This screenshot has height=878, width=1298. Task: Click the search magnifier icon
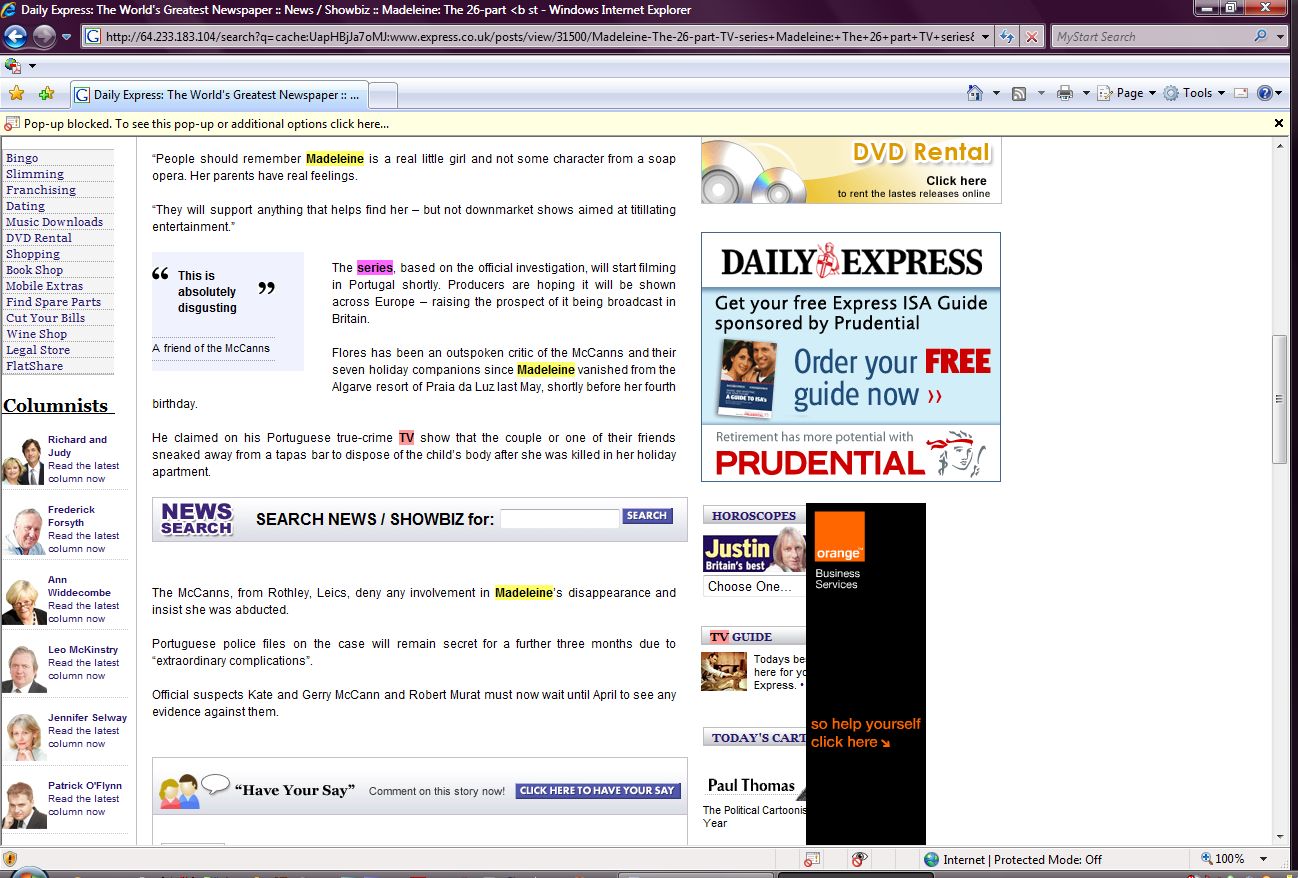click(x=1260, y=37)
